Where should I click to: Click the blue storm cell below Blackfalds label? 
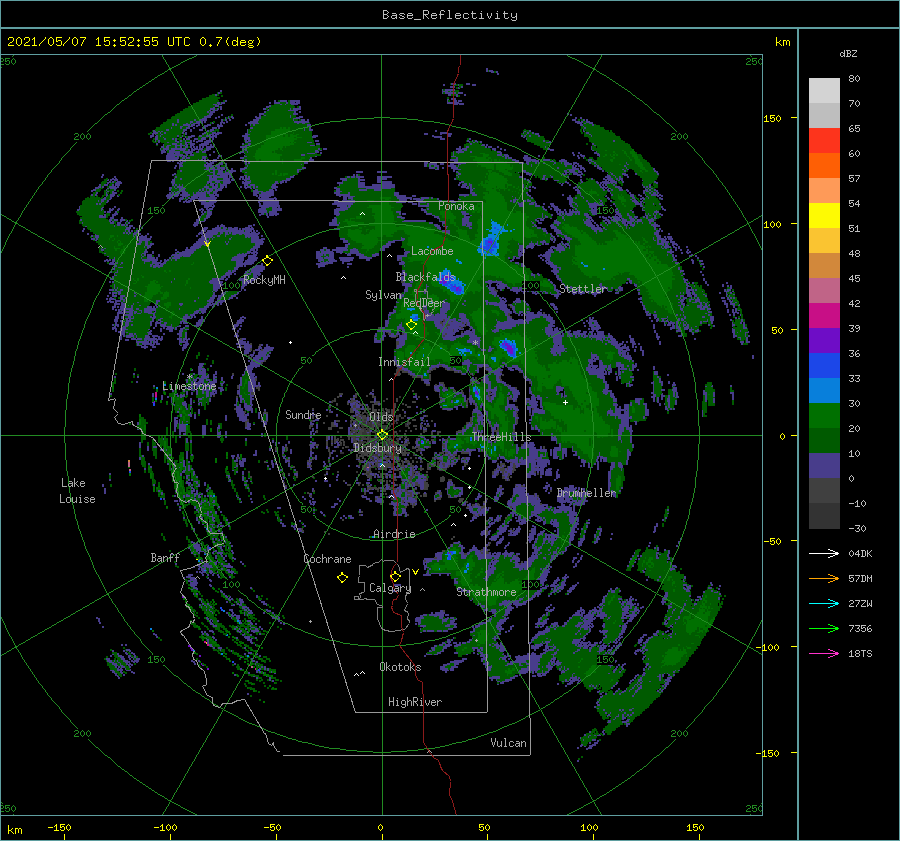(x=453, y=284)
